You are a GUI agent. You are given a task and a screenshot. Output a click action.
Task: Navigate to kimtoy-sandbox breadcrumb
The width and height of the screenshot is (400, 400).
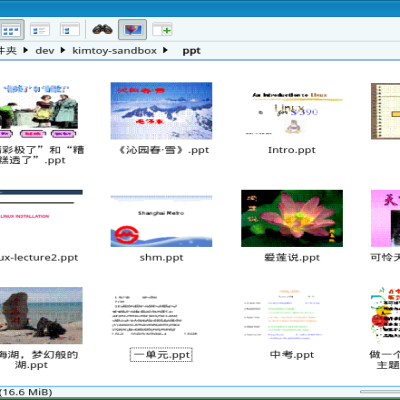tap(114, 51)
